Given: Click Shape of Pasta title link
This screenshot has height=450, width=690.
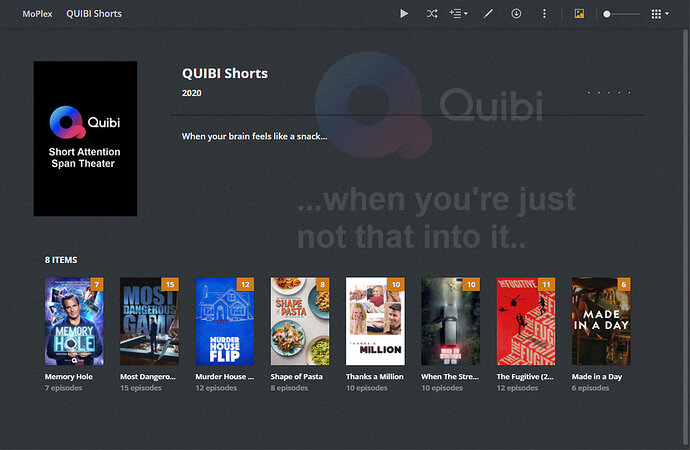Looking at the screenshot, I should pos(297,377).
